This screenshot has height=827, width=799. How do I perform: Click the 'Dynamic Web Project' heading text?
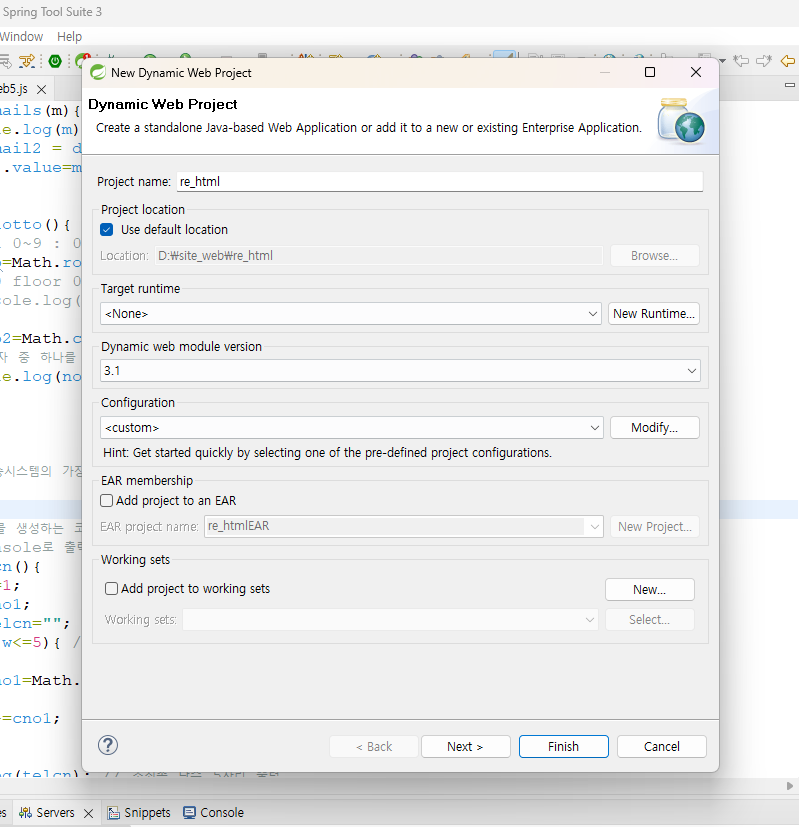point(163,104)
